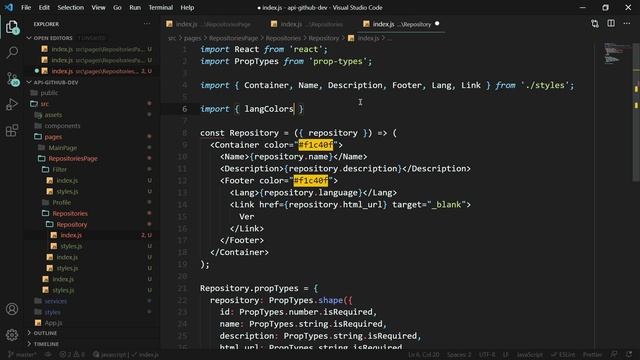The width and height of the screenshot is (640, 360).
Task: Click the Spaces: 2 indentation setting
Action: tap(459, 355)
